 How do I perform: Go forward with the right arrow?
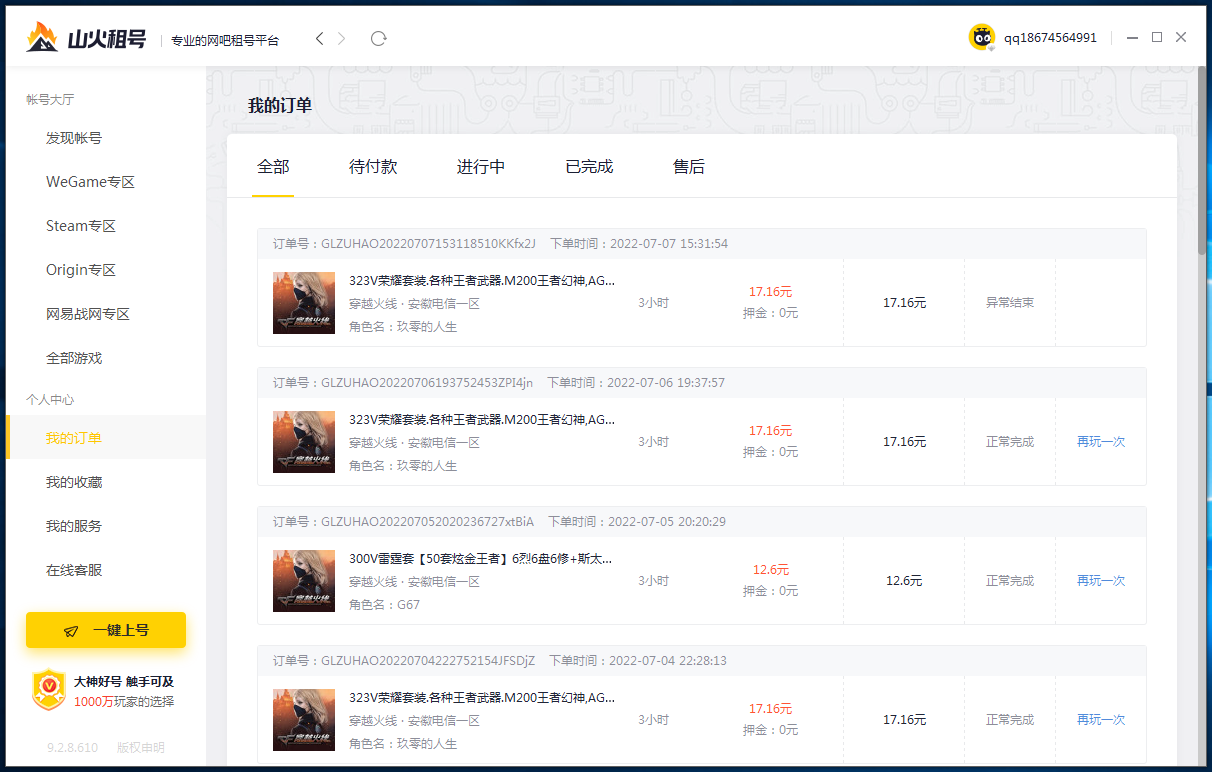[x=342, y=38]
